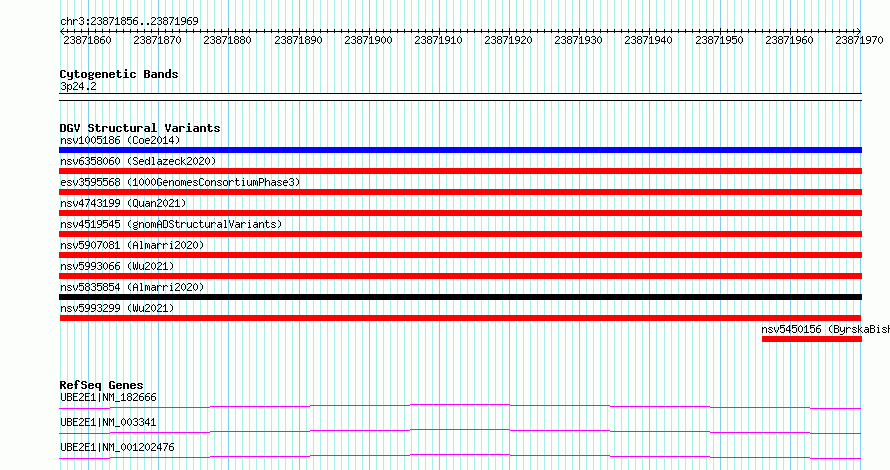
Task: Select the nsv6358060 (Sedlazeck2020) label
Action: pos(138,161)
